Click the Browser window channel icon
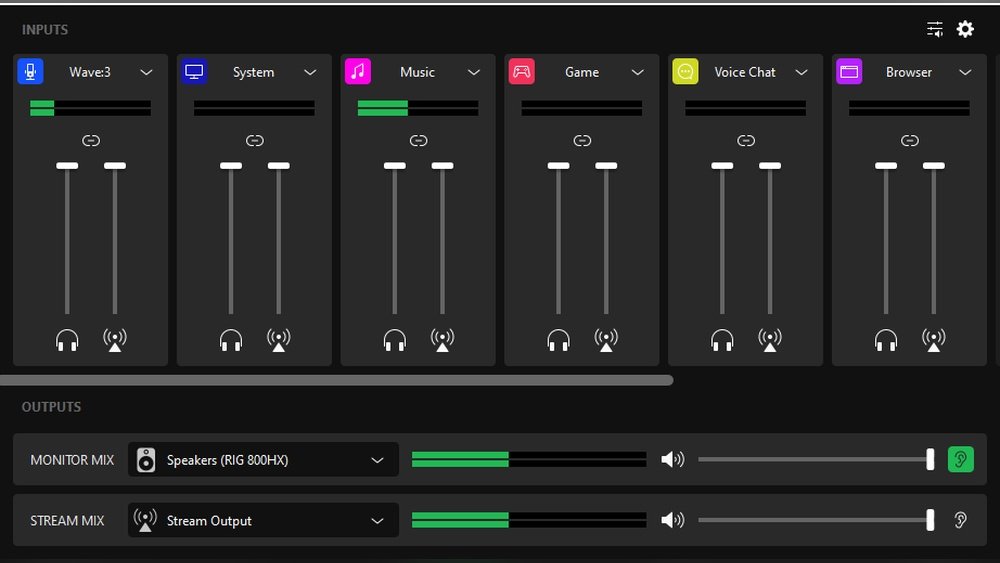Screen dimensions: 1000x563 pyautogui.click(x=849, y=71)
